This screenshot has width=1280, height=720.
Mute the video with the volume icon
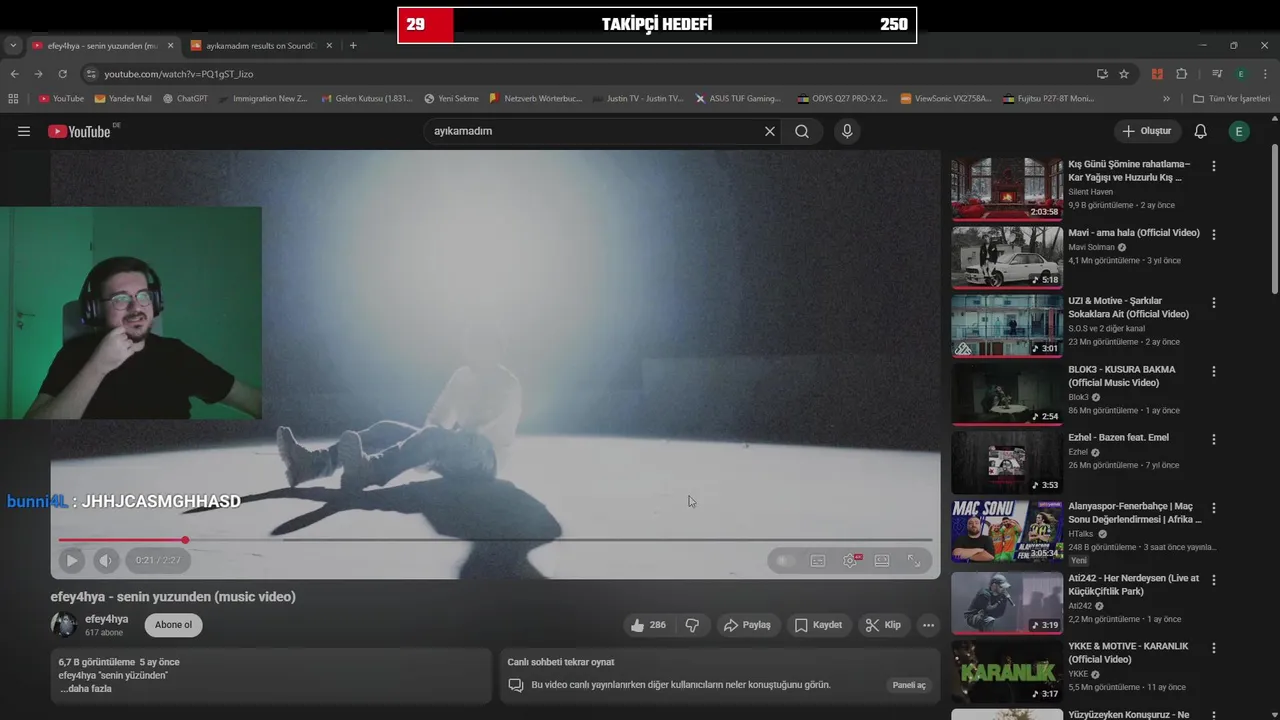[x=106, y=561]
